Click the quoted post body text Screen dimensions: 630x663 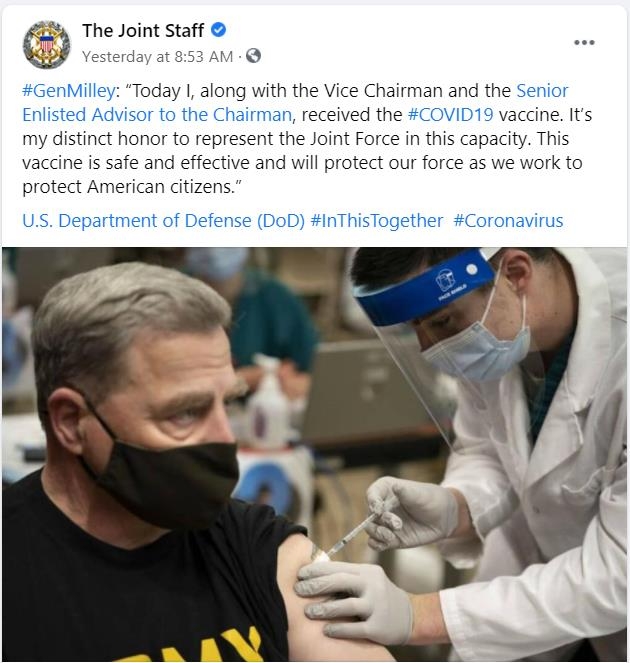307,139
